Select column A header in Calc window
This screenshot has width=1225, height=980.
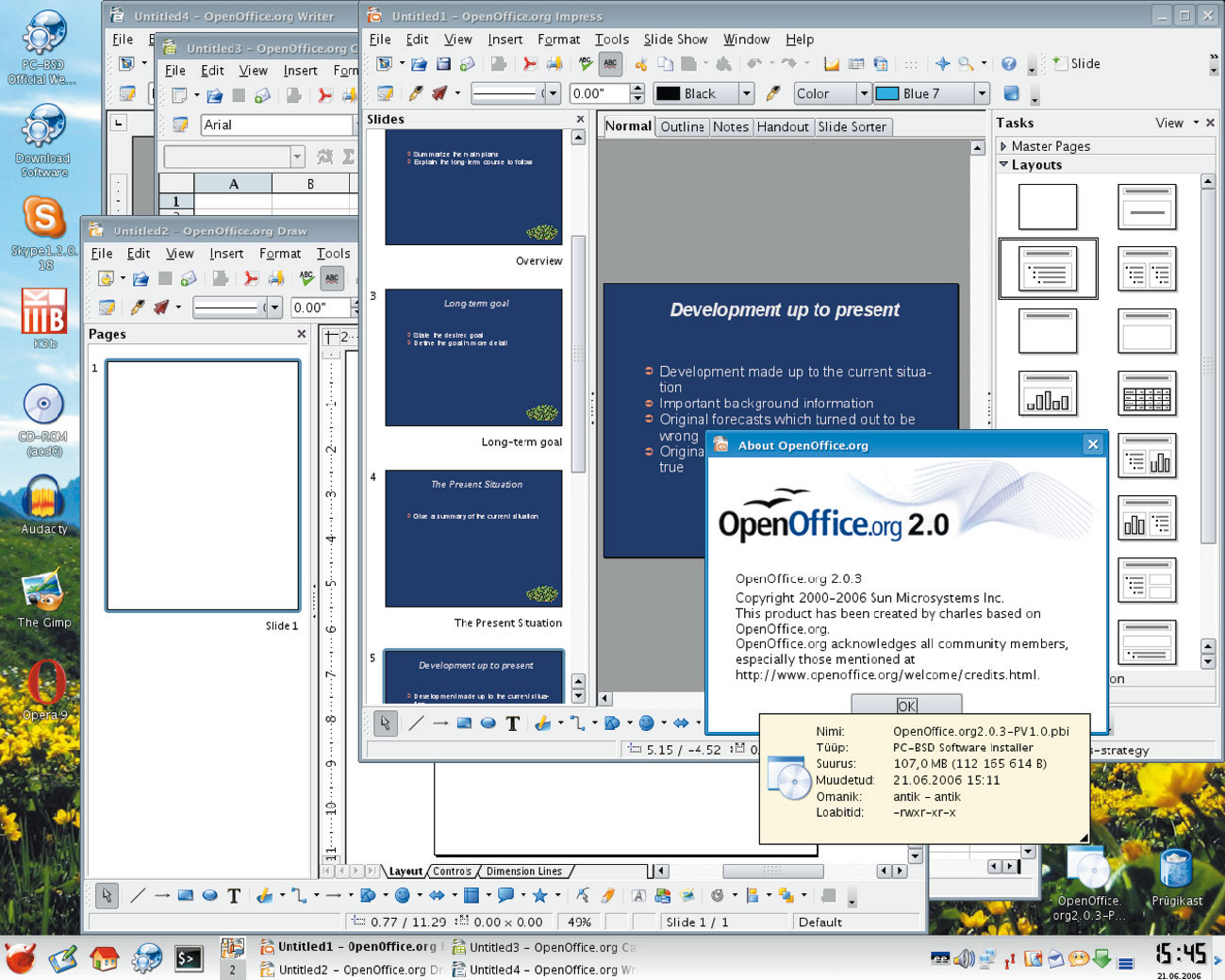233,183
